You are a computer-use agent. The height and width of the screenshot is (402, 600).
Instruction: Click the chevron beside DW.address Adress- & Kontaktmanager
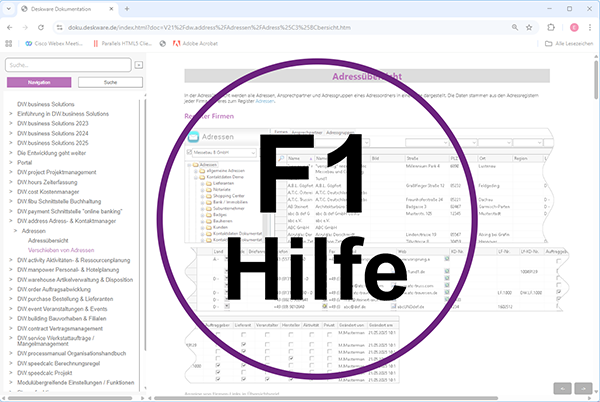(11, 221)
